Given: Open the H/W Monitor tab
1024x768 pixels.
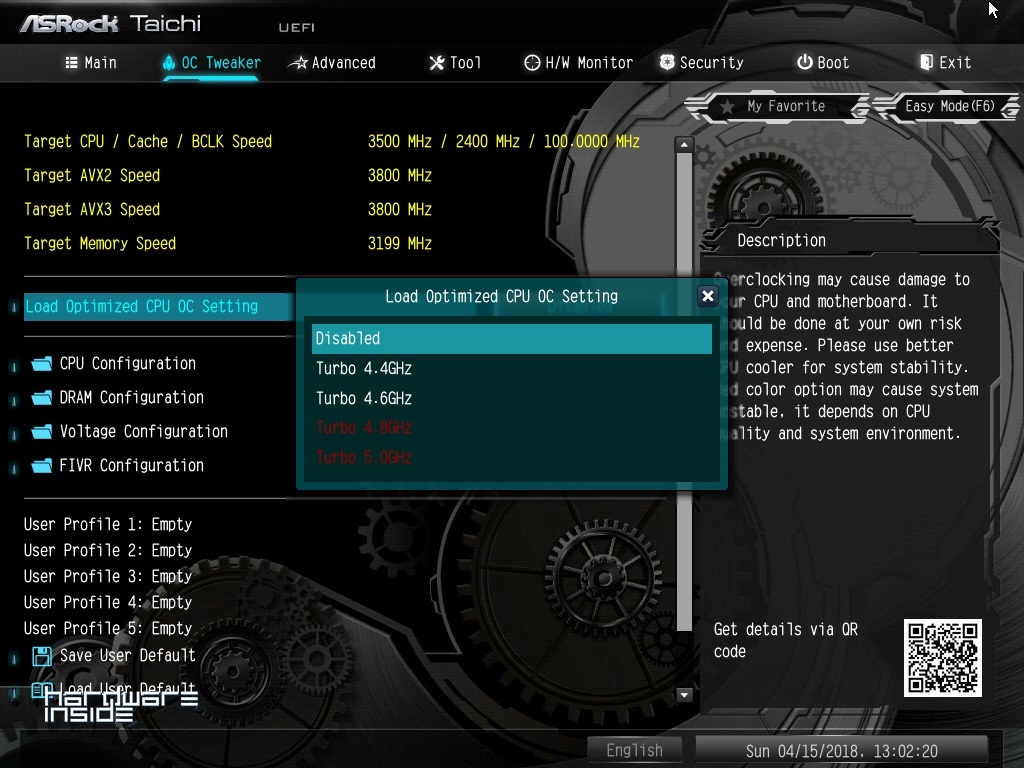Looking at the screenshot, I should [x=579, y=63].
